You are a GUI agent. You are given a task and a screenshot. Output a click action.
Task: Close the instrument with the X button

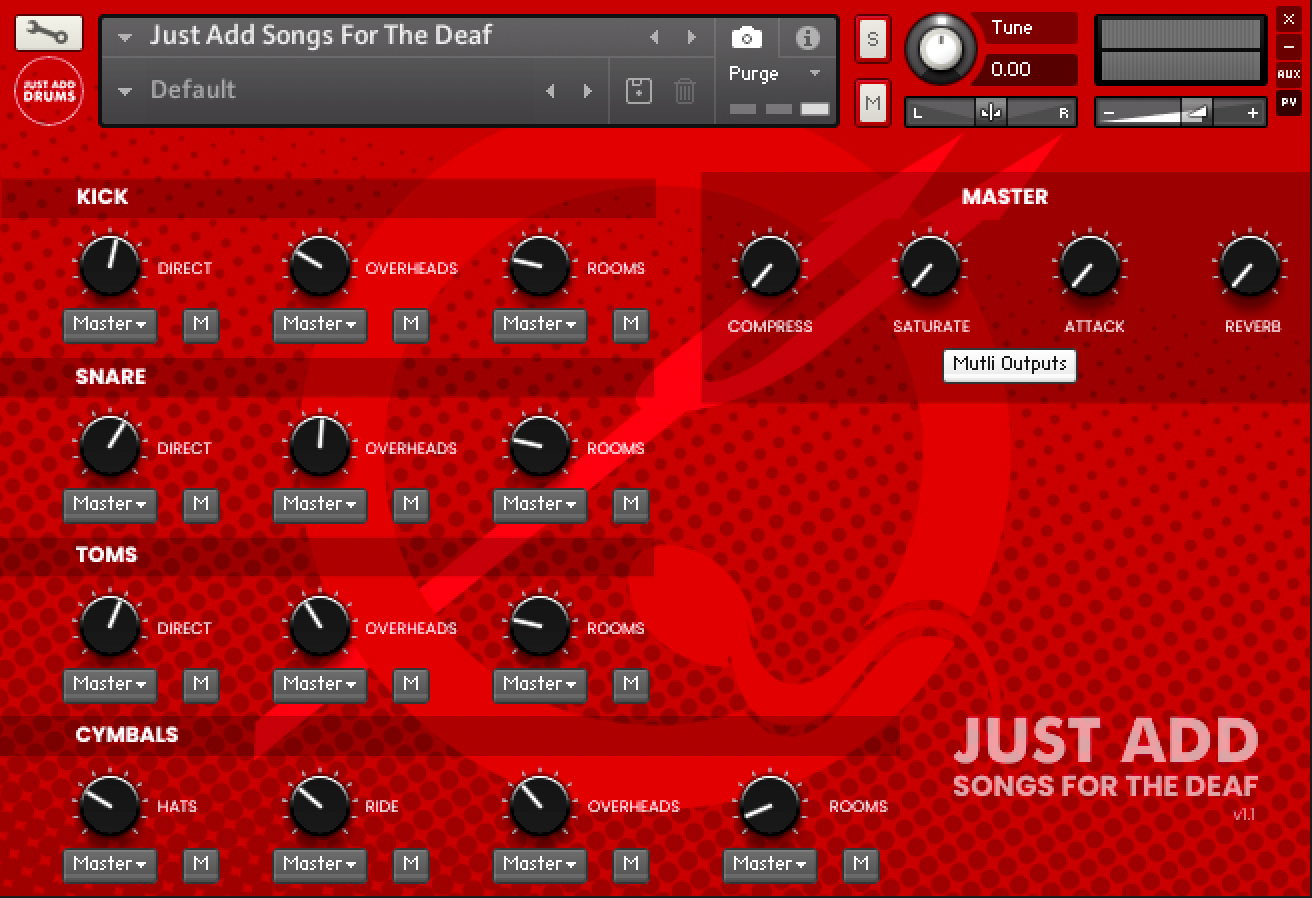click(1289, 19)
